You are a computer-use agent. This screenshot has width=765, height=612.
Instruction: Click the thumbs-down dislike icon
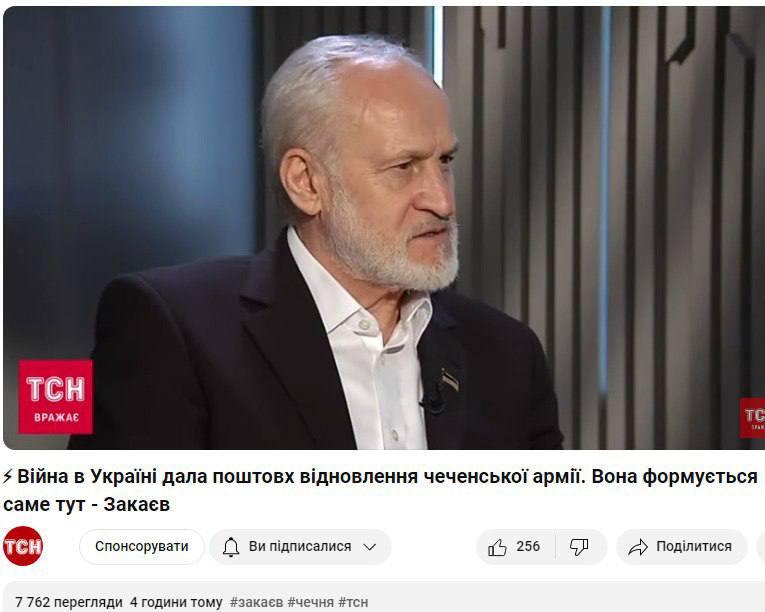(x=579, y=547)
